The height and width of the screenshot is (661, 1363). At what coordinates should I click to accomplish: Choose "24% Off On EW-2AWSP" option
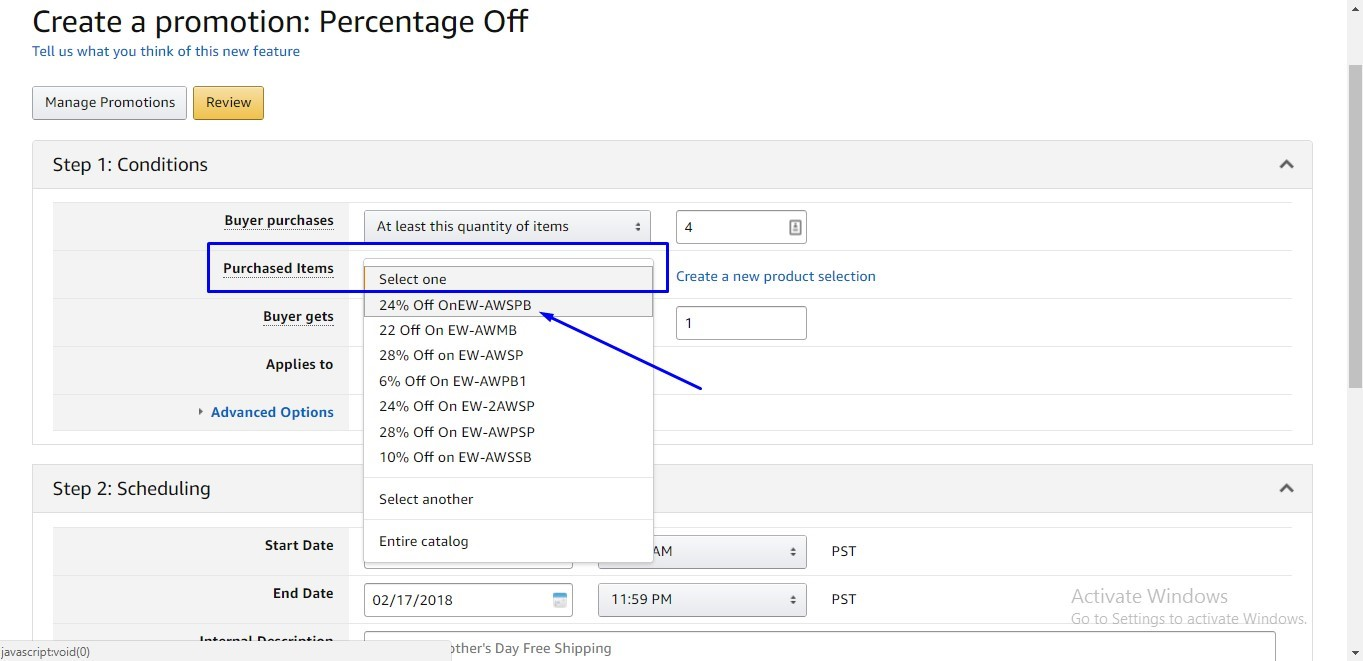[x=457, y=406]
